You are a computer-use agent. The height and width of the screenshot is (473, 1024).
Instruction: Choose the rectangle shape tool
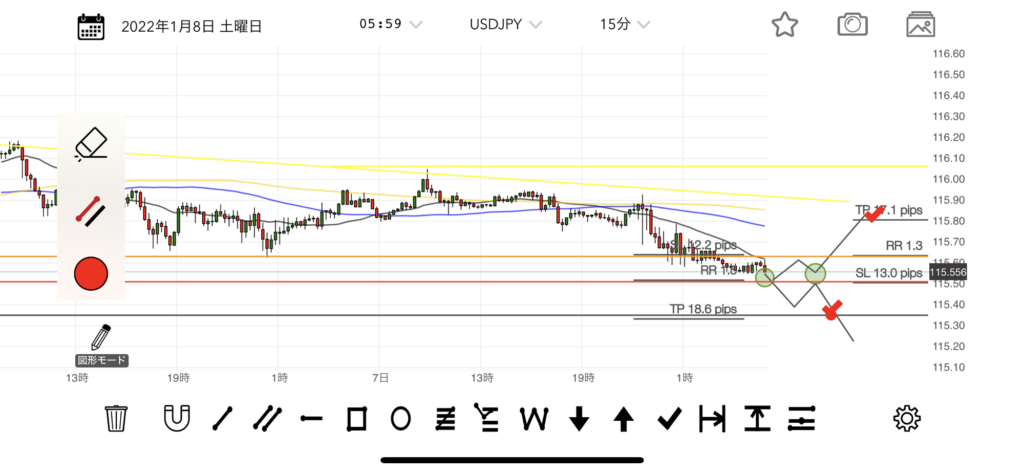coord(355,418)
